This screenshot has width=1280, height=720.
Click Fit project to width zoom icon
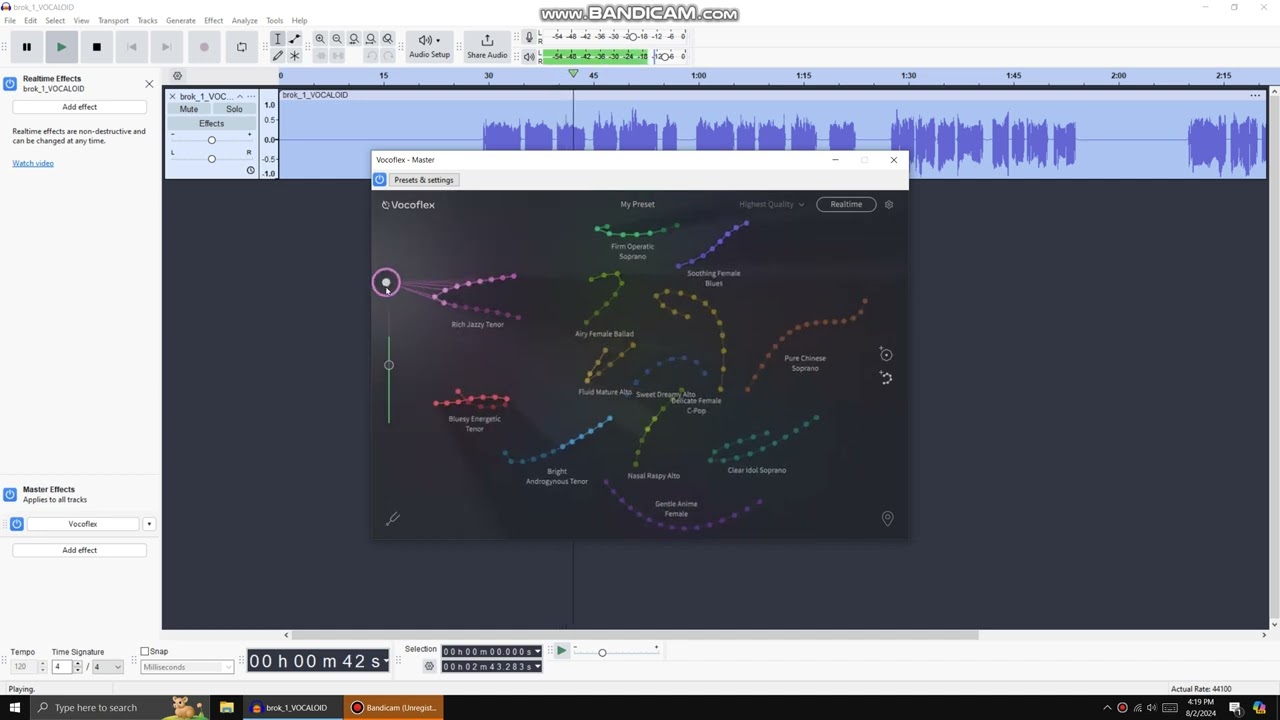(371, 39)
